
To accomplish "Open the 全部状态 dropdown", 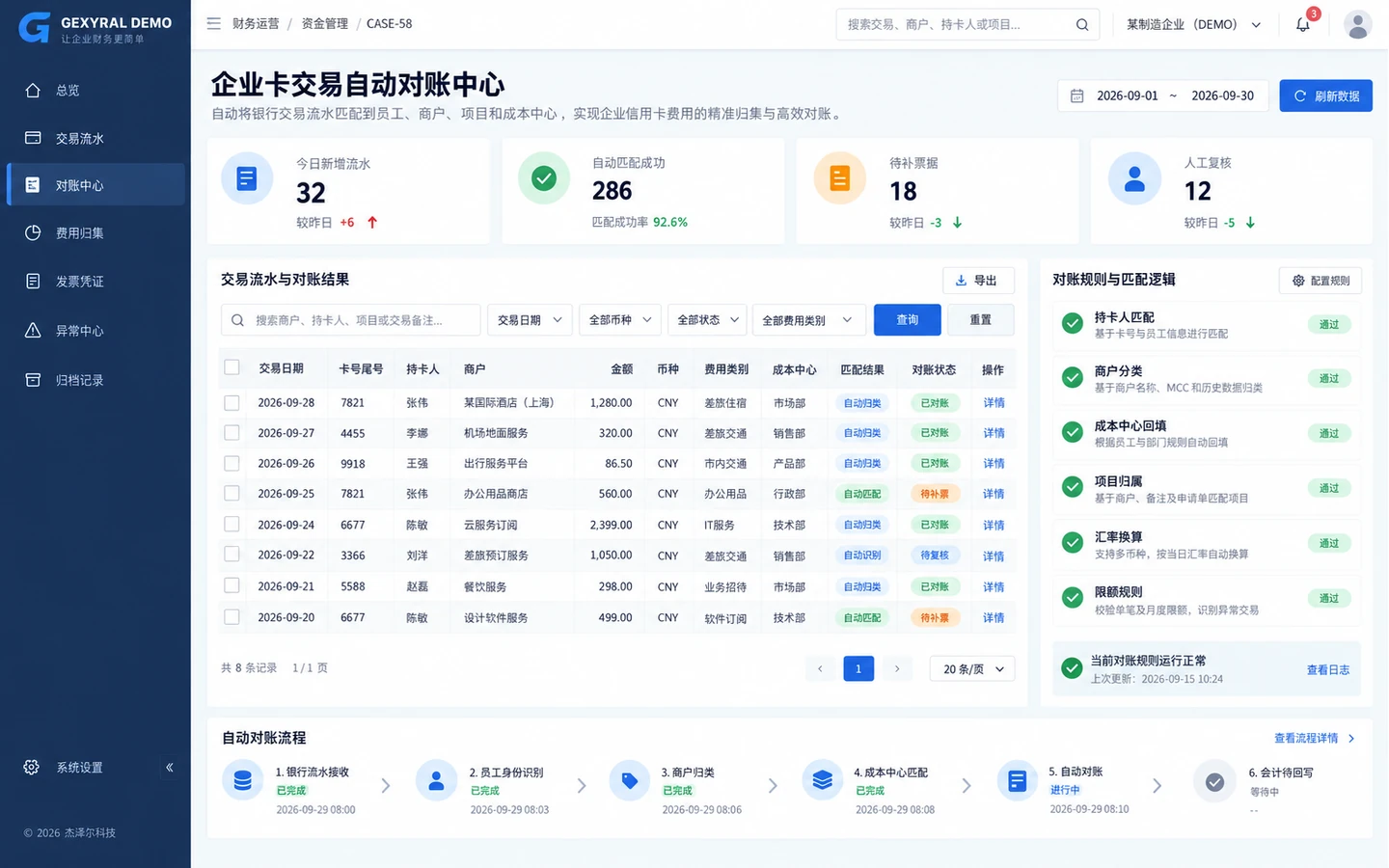I will [708, 320].
